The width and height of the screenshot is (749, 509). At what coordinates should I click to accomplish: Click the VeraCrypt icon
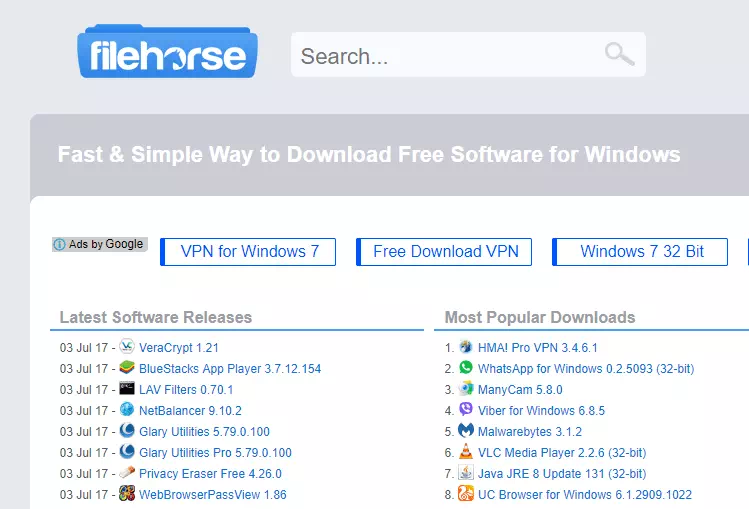click(x=127, y=346)
